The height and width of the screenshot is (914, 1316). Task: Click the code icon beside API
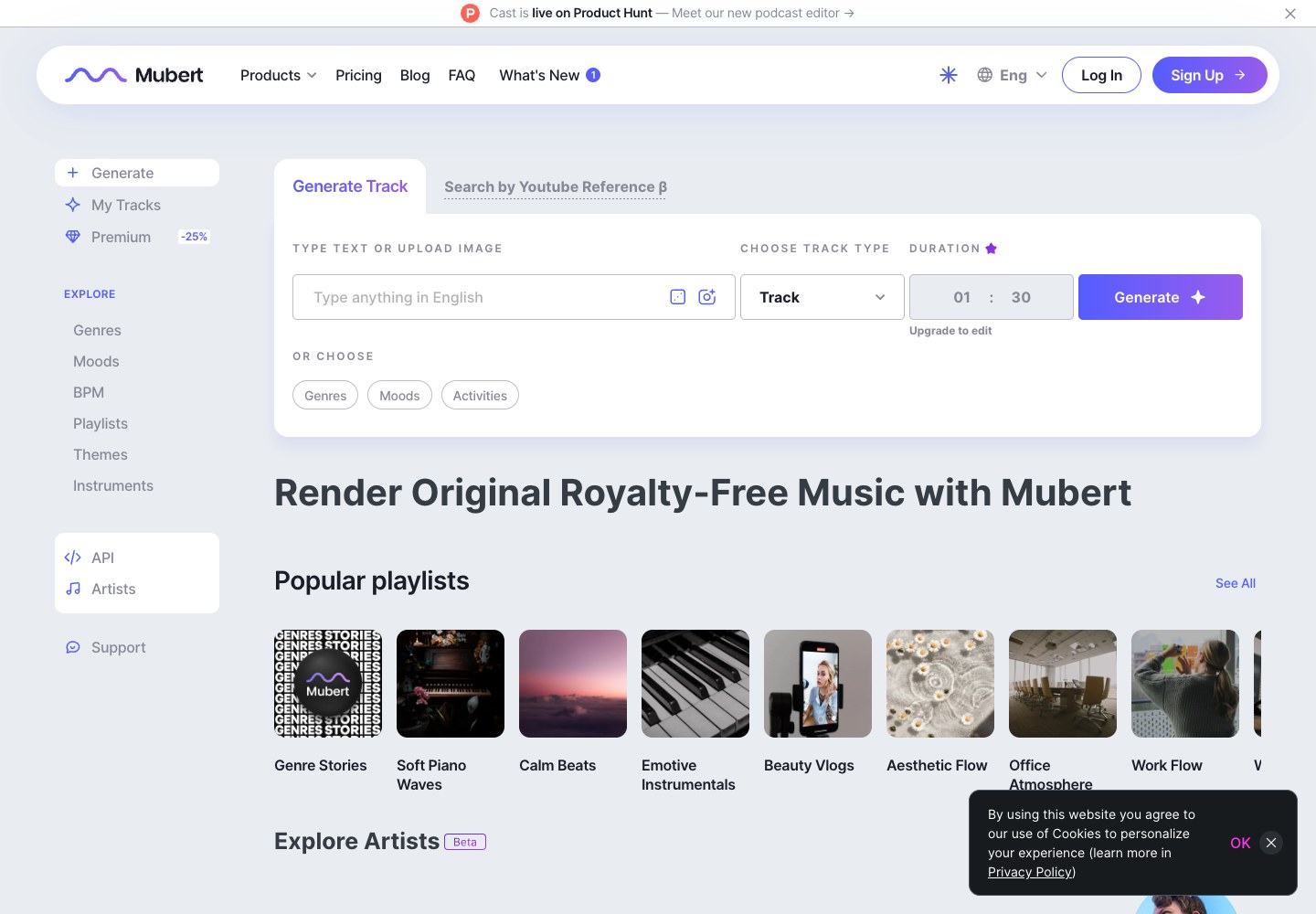(x=73, y=558)
